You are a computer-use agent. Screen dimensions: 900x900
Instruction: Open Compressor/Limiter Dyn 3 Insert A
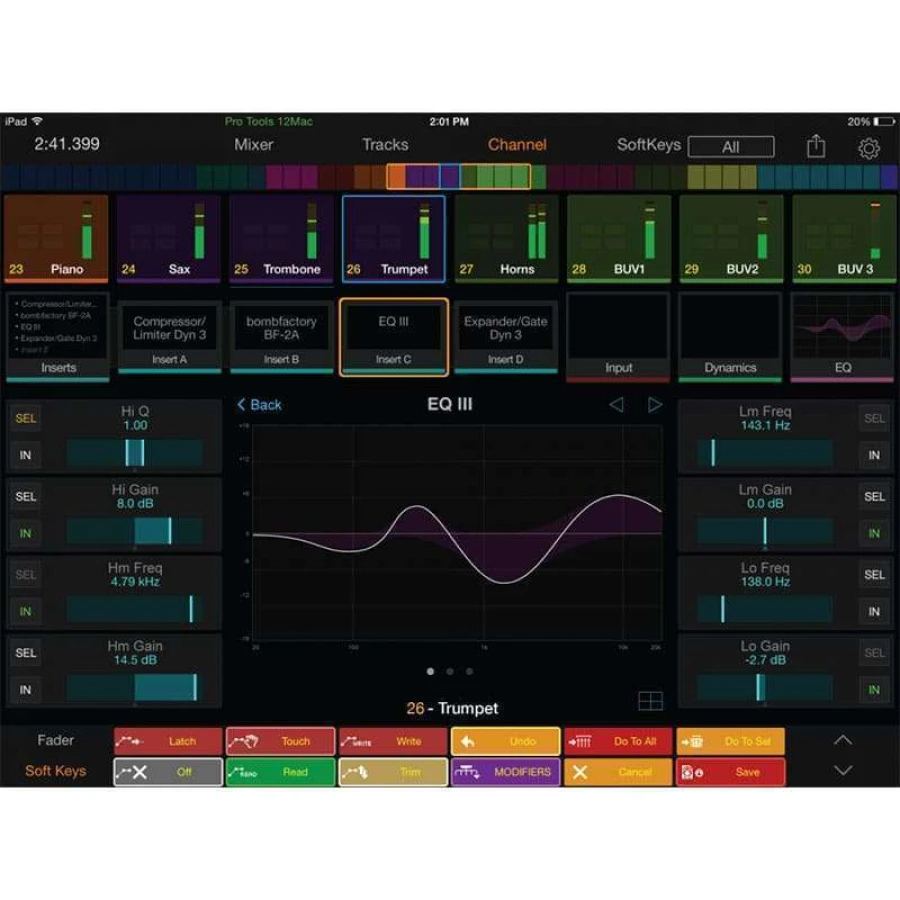coord(169,337)
